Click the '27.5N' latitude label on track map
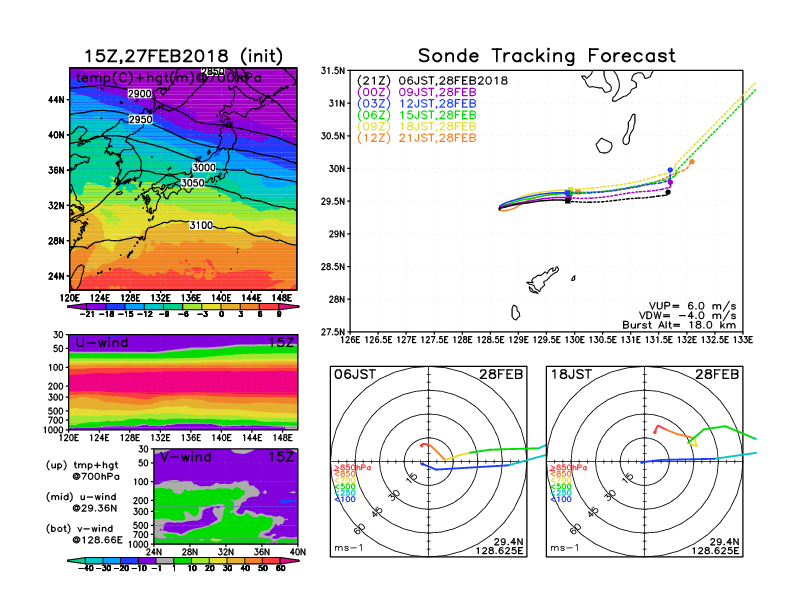The height and width of the screenshot is (612, 792). click(333, 332)
